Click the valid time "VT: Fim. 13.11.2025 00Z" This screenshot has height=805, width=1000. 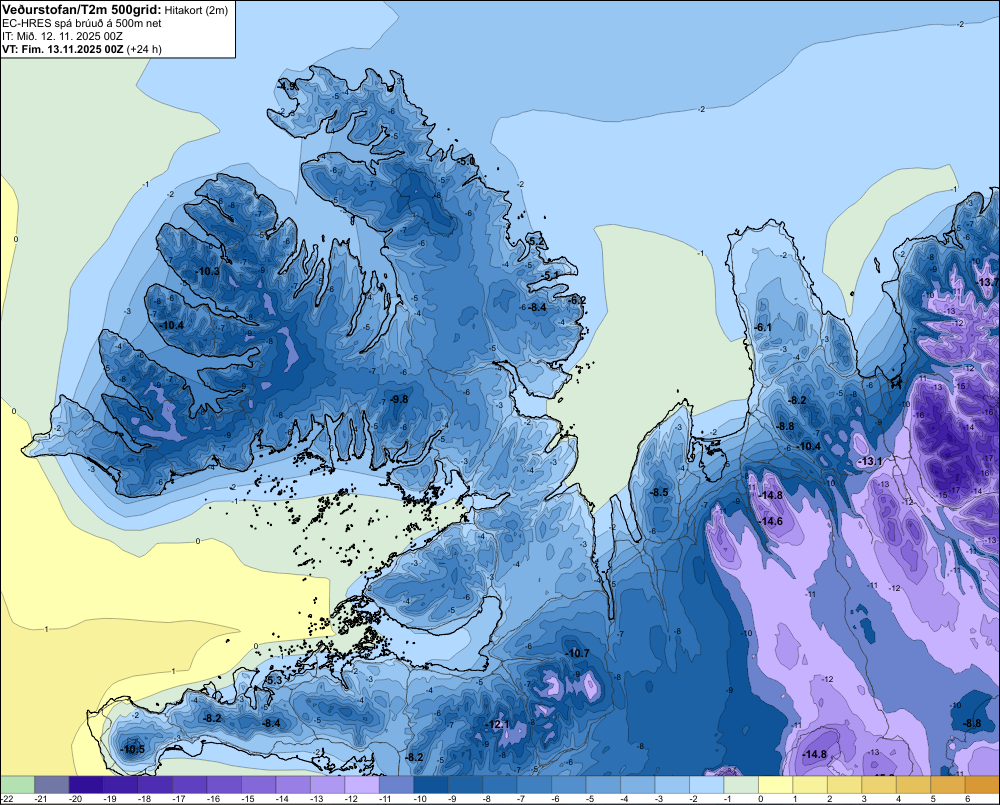(62, 49)
